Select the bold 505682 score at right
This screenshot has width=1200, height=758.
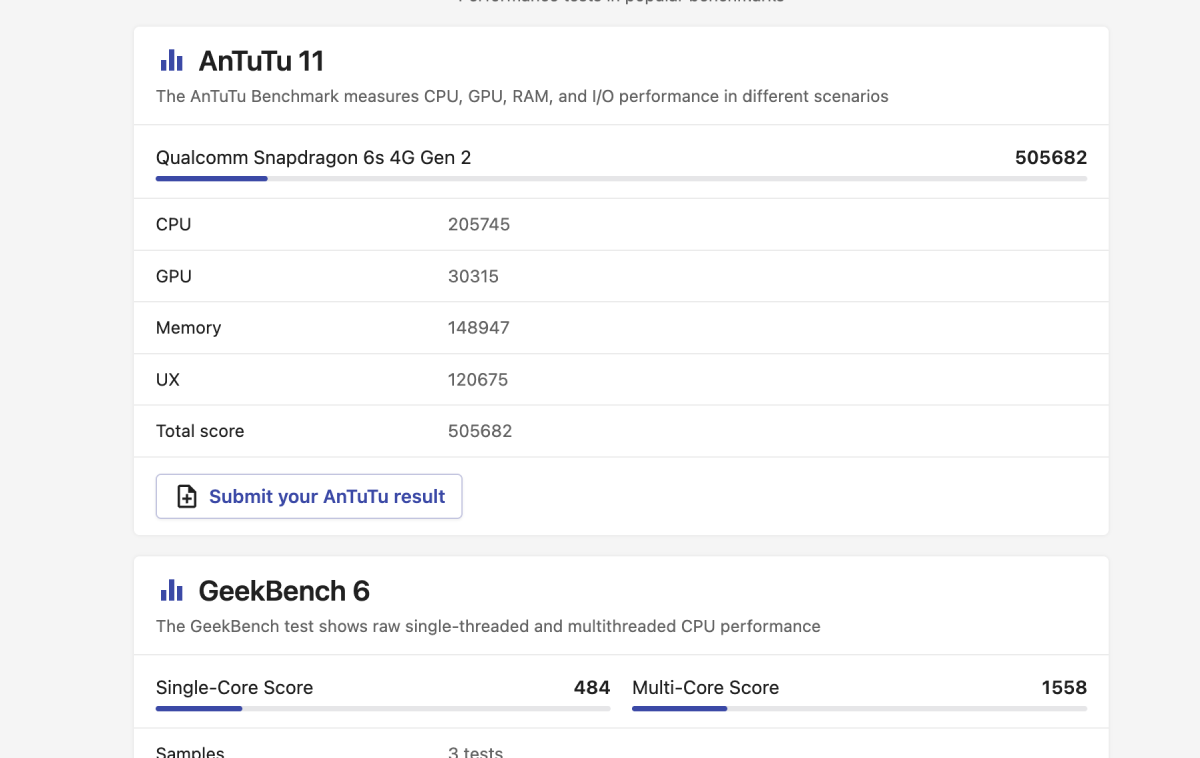coord(1051,157)
